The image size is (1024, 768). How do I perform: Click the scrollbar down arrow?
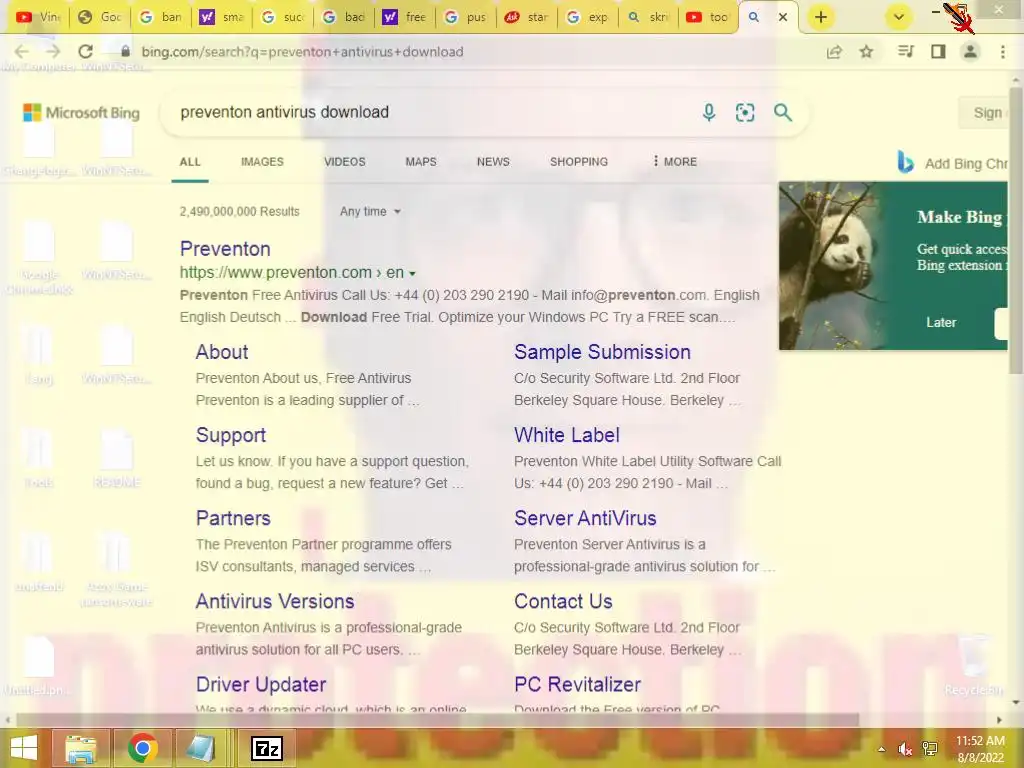(1016, 703)
